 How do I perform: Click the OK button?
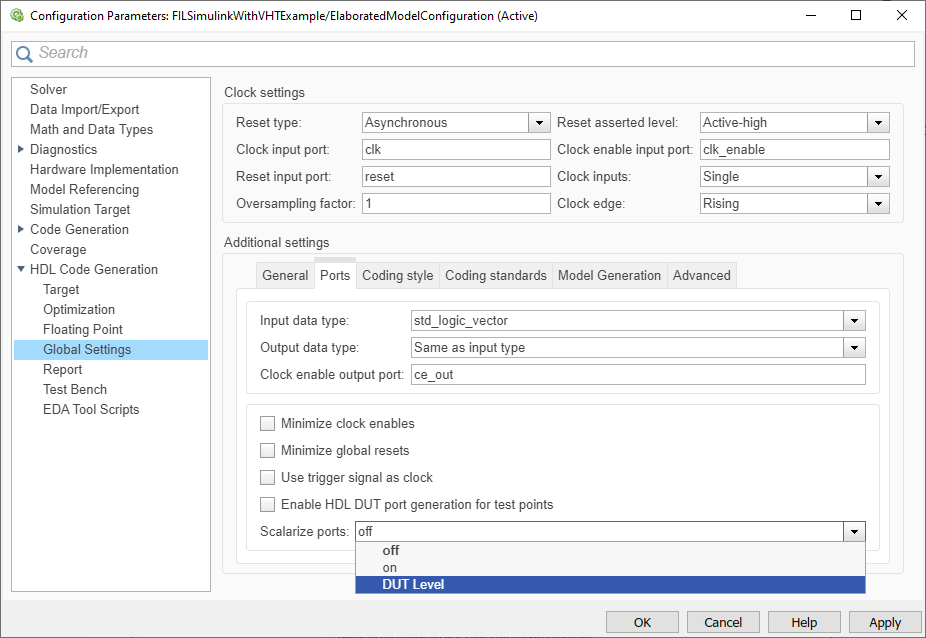[x=642, y=623]
